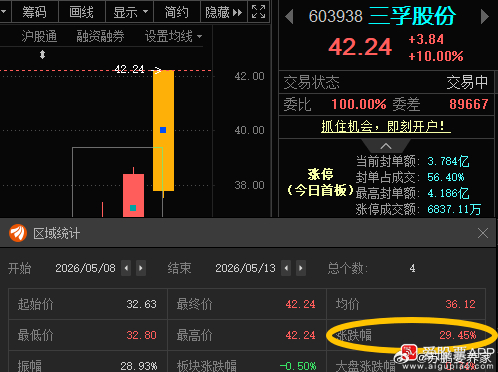This screenshot has width=498, height=372.
Task: Click the 筹码 toolbar button
Action: coord(35,12)
